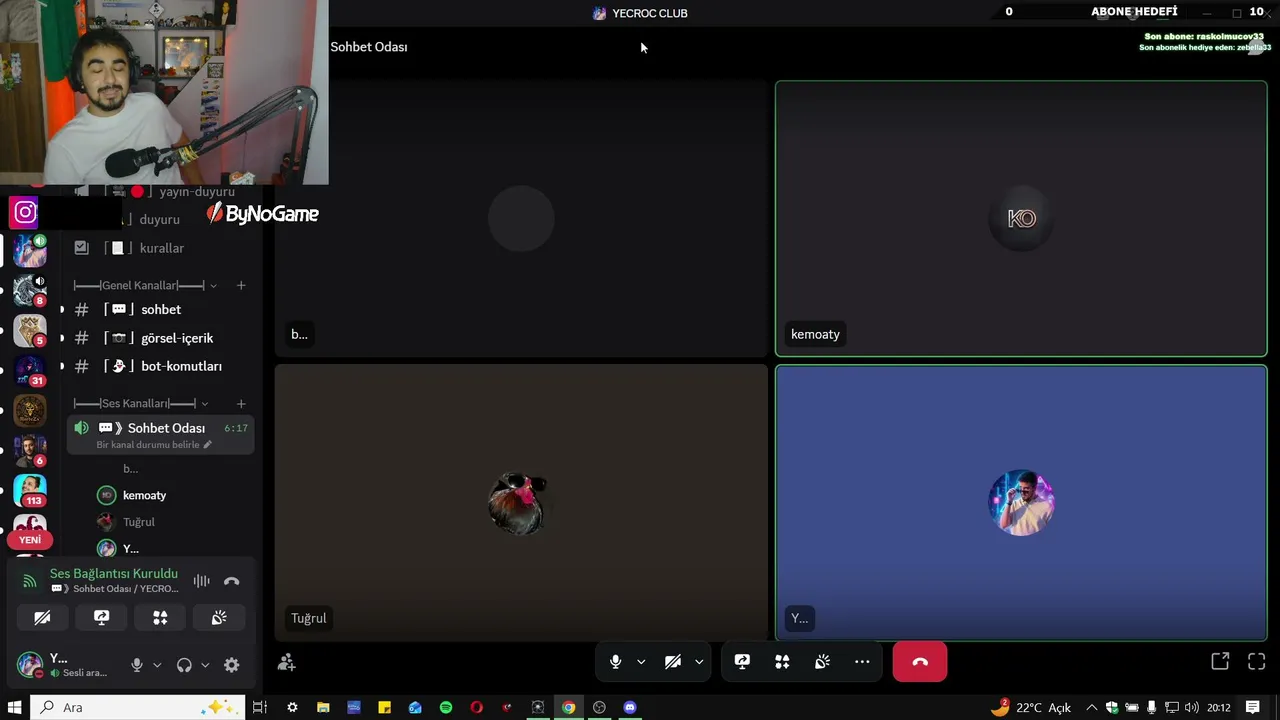Expand headphone output arrow in user panel
Screen dimensions: 1280x720
coord(205,665)
